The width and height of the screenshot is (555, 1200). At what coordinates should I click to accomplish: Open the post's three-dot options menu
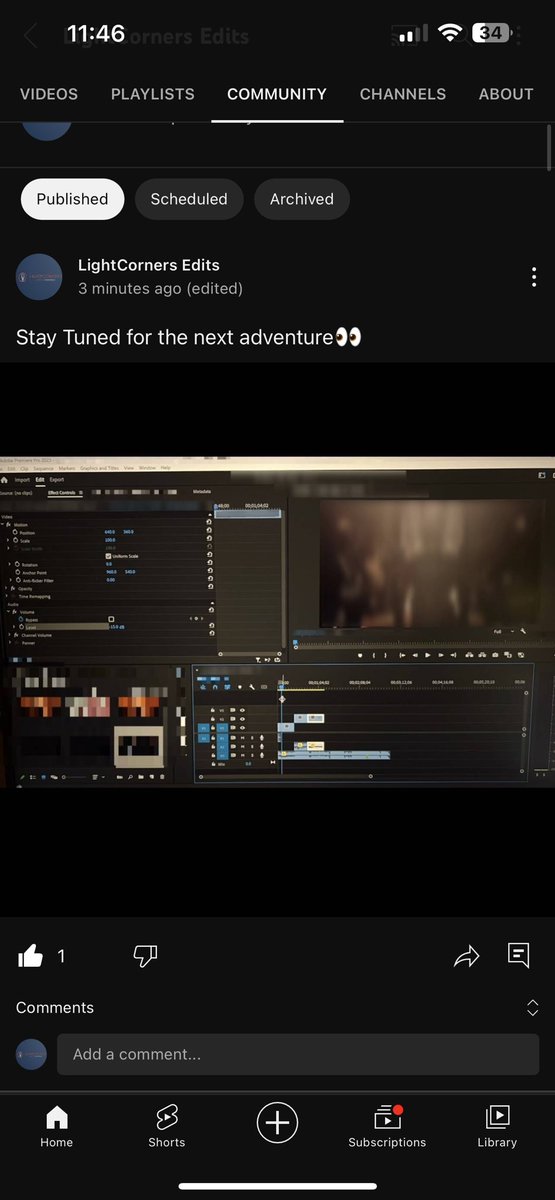(x=534, y=277)
